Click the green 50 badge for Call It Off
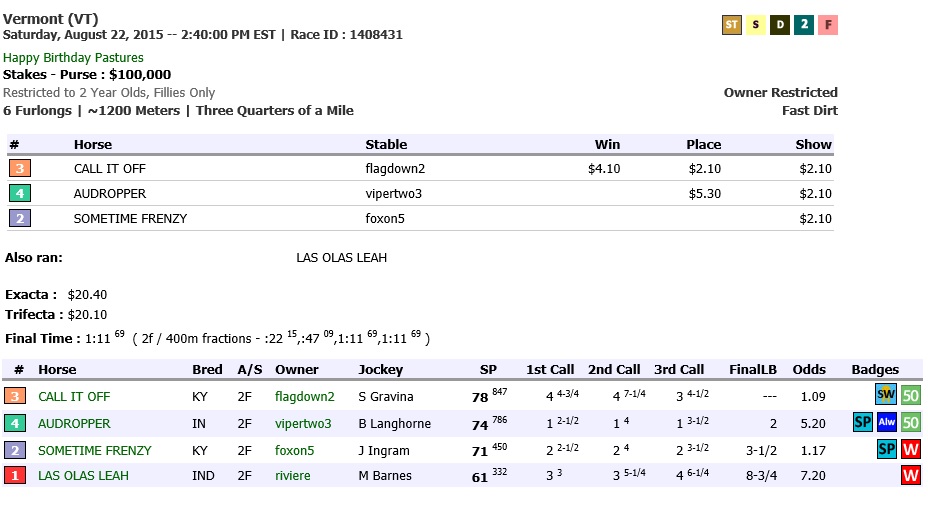 911,396
